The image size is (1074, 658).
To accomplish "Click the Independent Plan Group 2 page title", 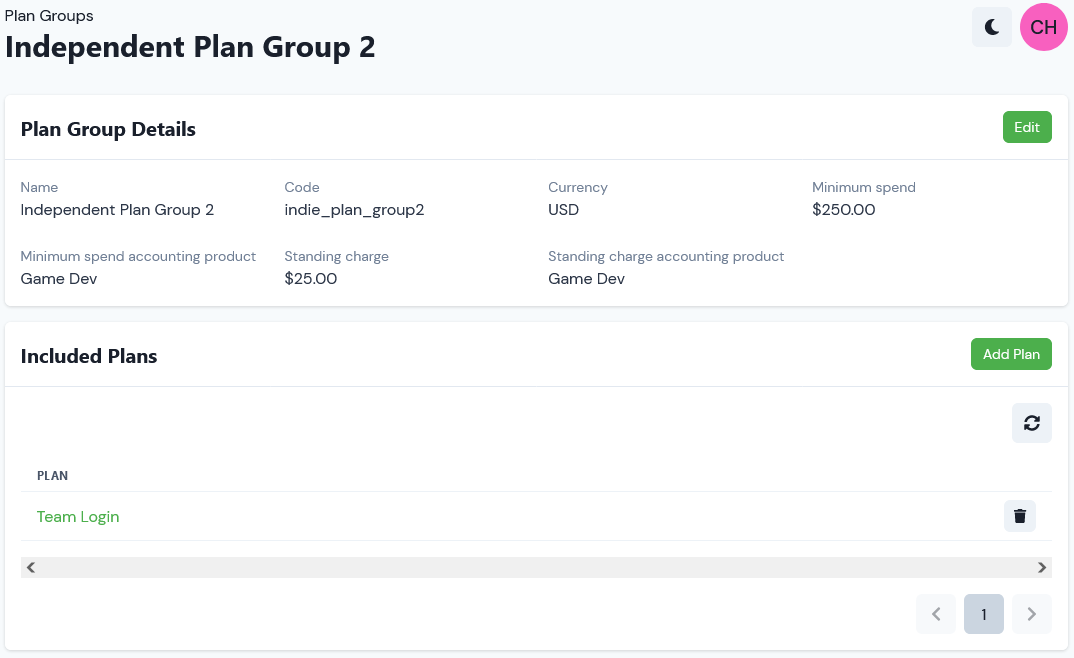I will [190, 47].
